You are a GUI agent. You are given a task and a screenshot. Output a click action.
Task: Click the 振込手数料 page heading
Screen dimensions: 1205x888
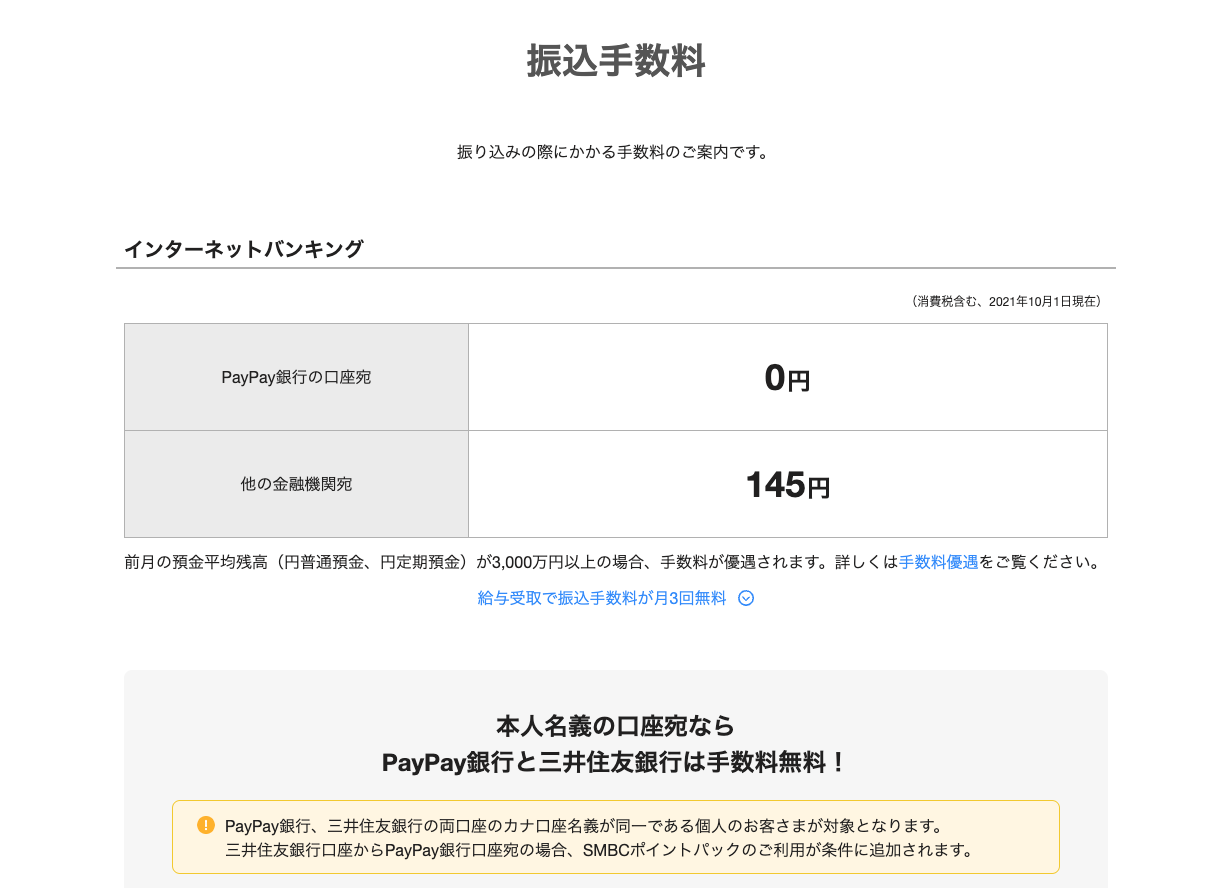615,61
